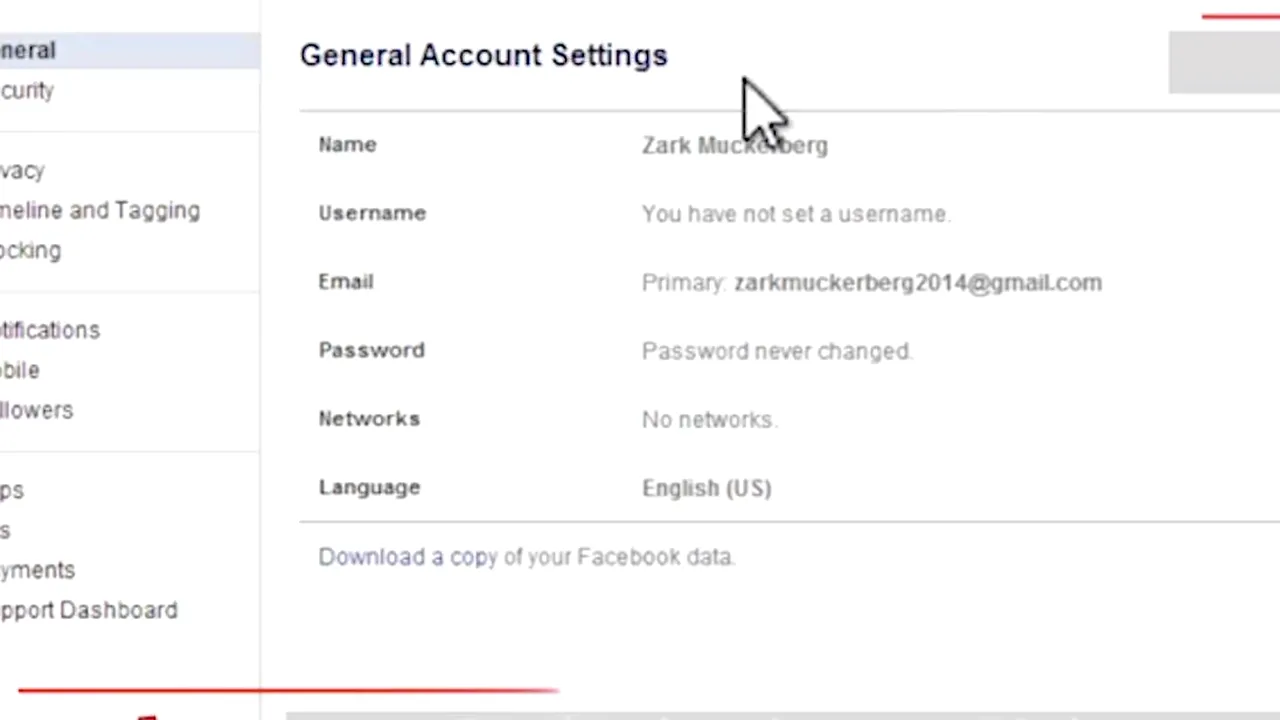Open the Followers settings section
1280x720 pixels.
[x=37, y=411]
